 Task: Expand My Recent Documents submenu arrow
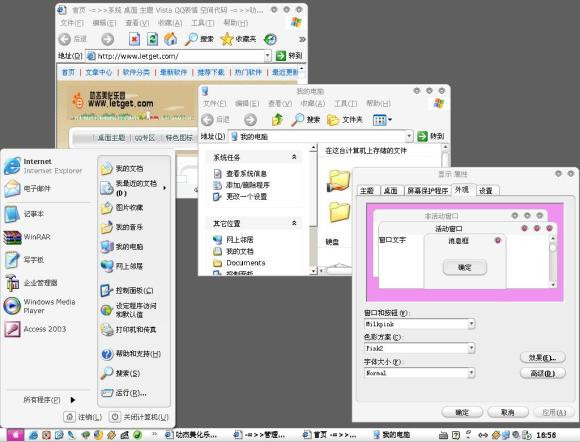pos(165,188)
